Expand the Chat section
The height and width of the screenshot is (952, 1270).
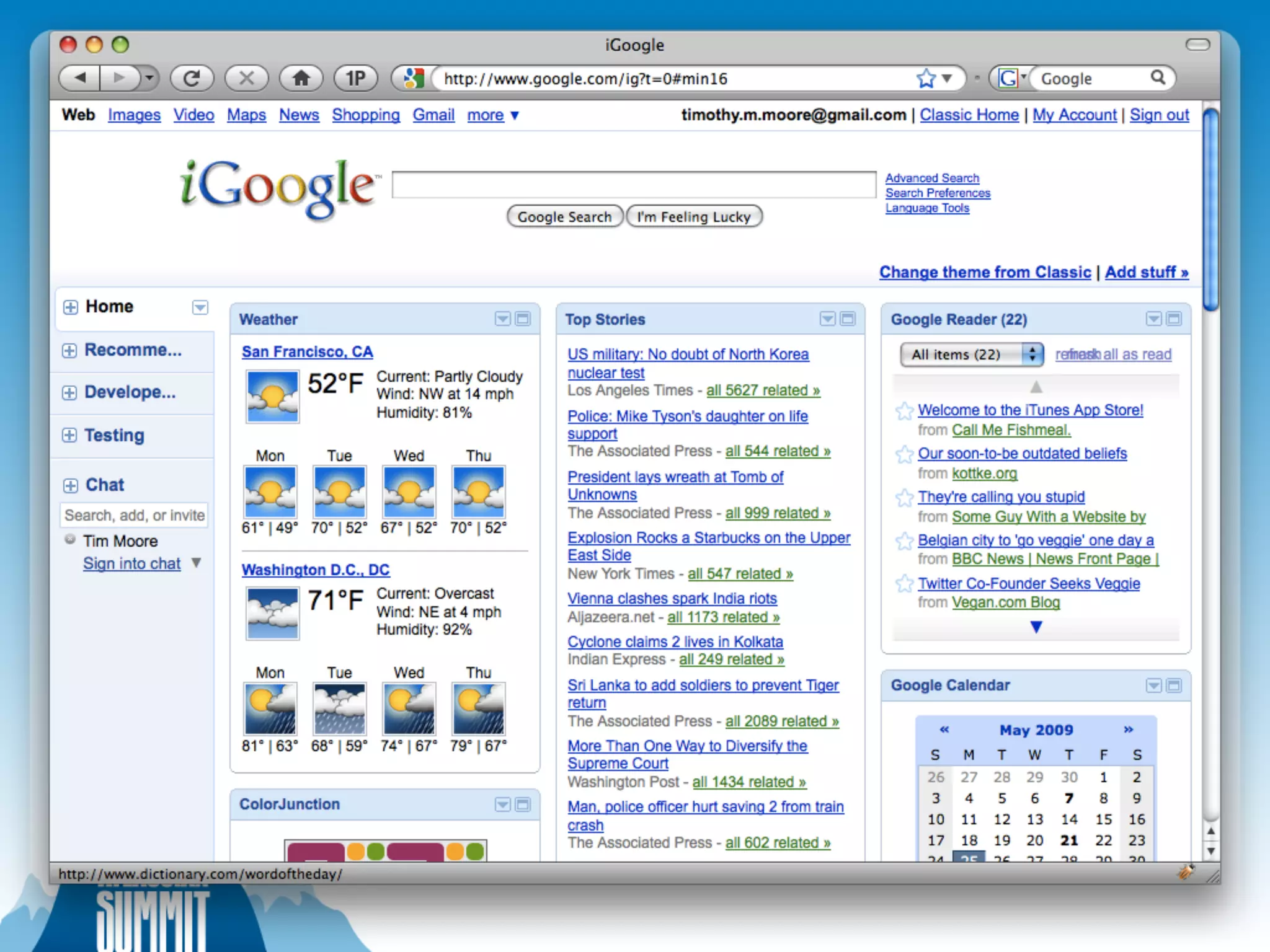70,485
